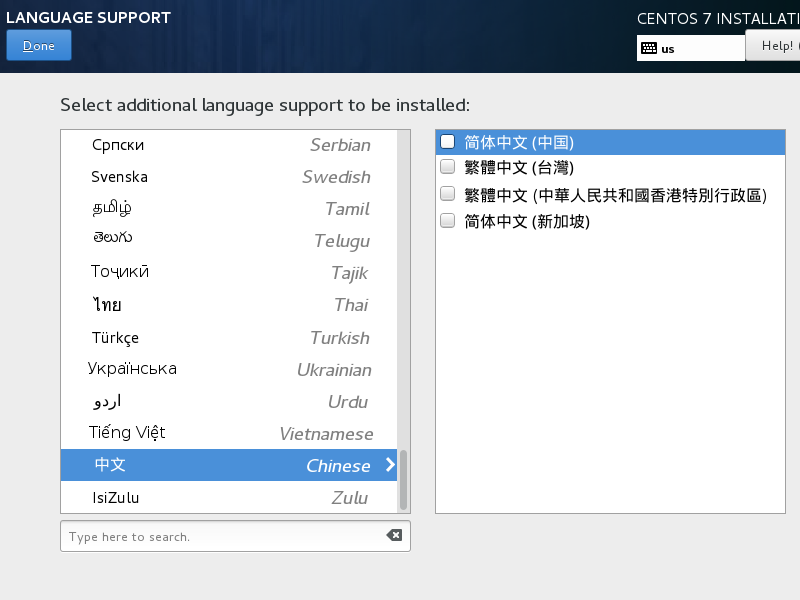The height and width of the screenshot is (600, 800).
Task: Select Tamil in the language list
Action: coord(229,209)
